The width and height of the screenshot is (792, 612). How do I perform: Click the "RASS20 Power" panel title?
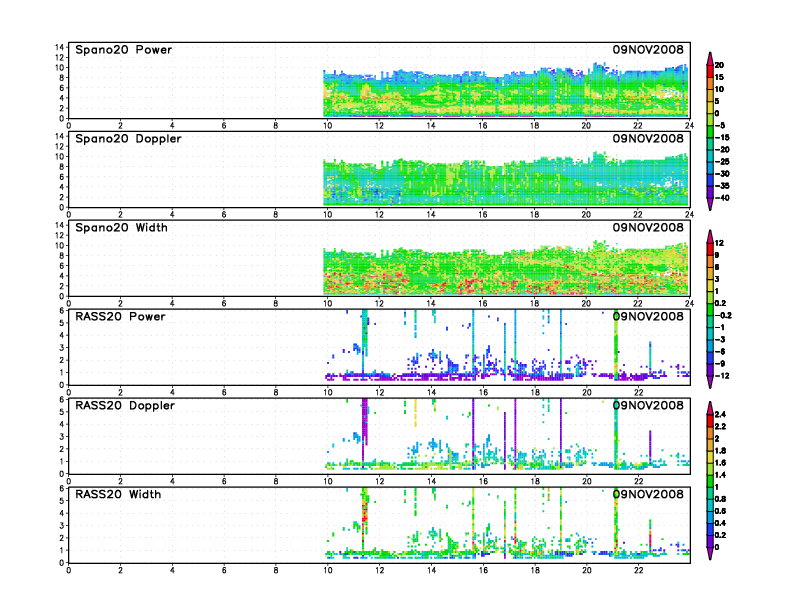(x=120, y=317)
